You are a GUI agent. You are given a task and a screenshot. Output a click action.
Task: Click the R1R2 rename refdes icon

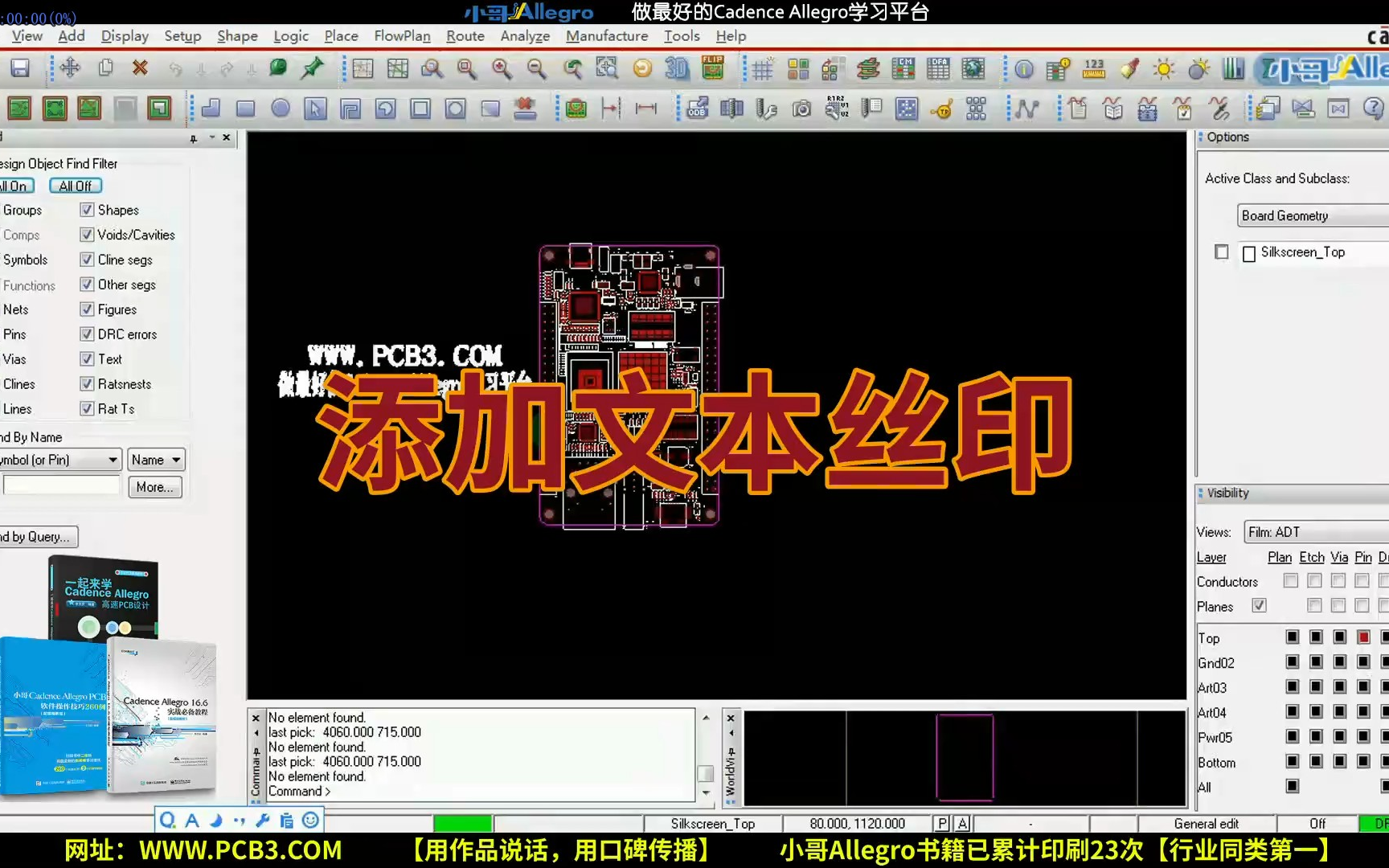pos(836,108)
